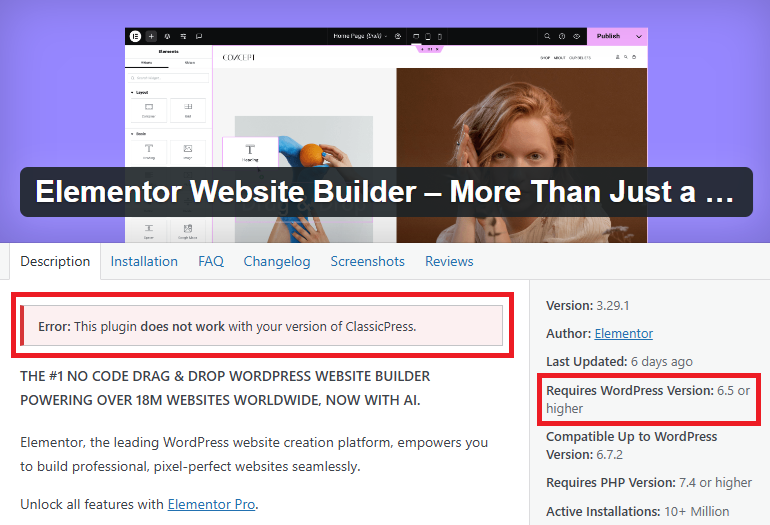Click the Elementor logo icon in banner toolbar

135,36
